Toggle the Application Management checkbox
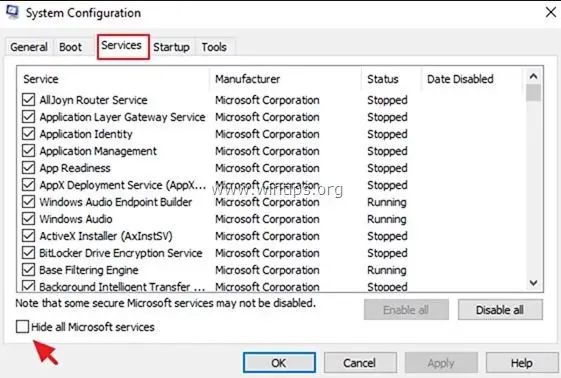Image resolution: width=561 pixels, height=378 pixels. click(28, 151)
